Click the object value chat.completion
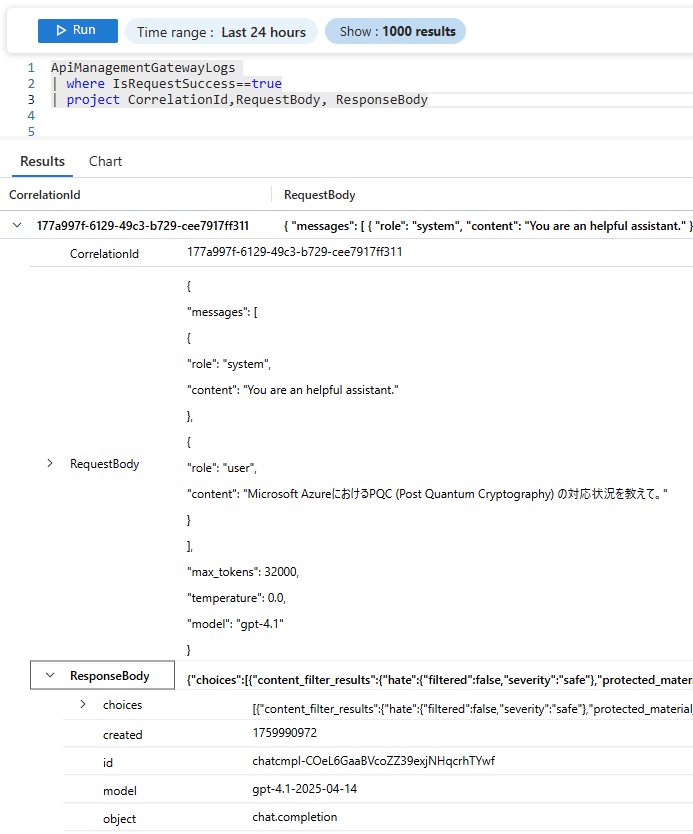The image size is (693, 834). click(294, 817)
